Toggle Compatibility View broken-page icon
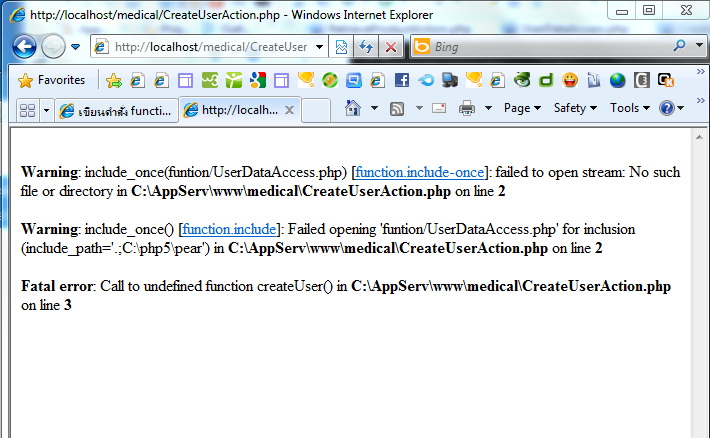This screenshot has width=710, height=438. 341,47
